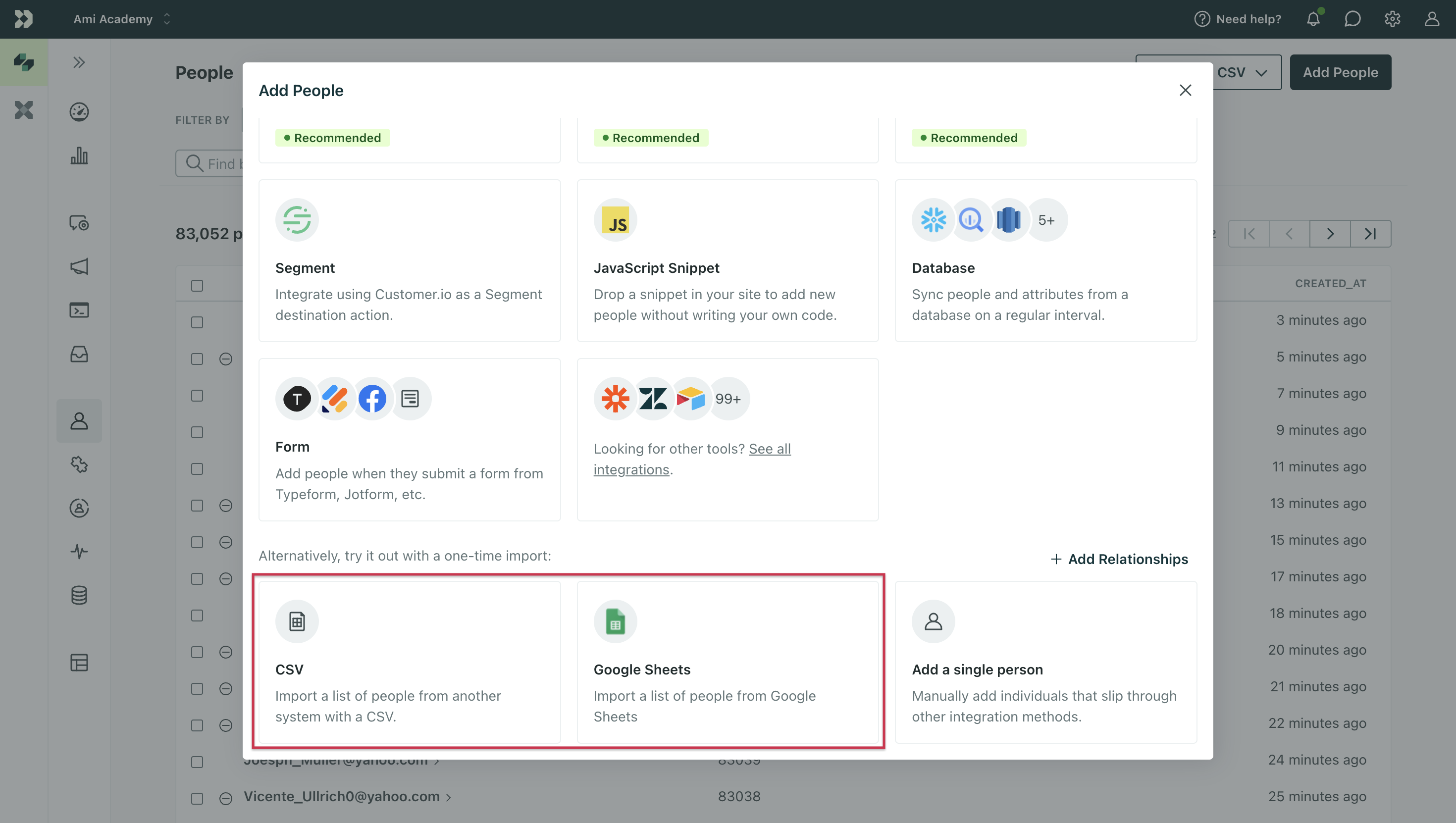The width and height of the screenshot is (1456, 823).
Task: Open the notifications bell
Action: click(1313, 19)
